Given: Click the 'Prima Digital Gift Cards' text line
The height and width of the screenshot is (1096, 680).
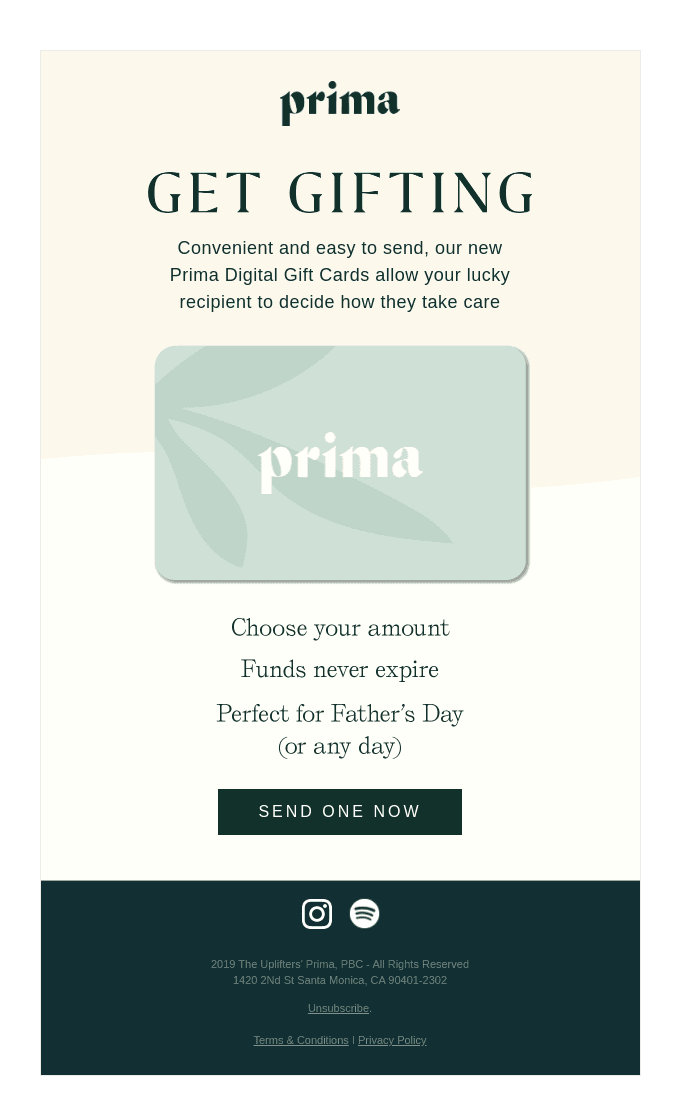Looking at the screenshot, I should click(340, 275).
